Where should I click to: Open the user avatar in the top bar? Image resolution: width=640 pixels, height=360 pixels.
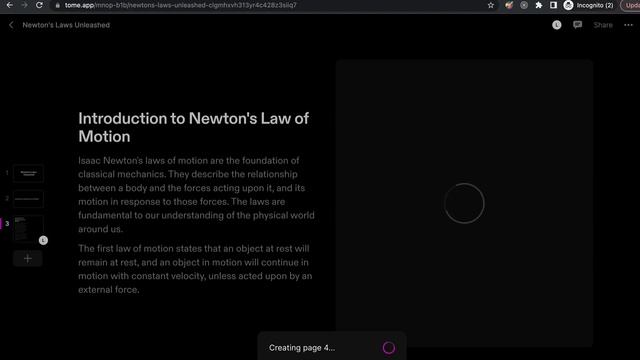point(557,25)
